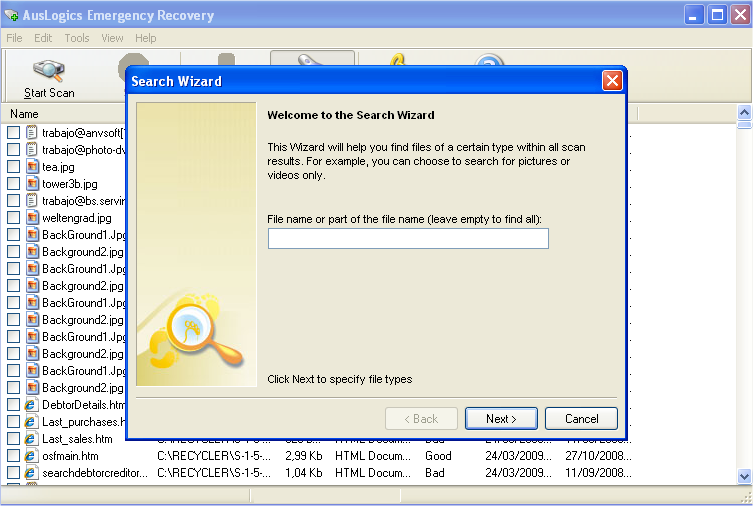
Task: Click the 11/09/2008 date cell
Action: click(x=598, y=473)
